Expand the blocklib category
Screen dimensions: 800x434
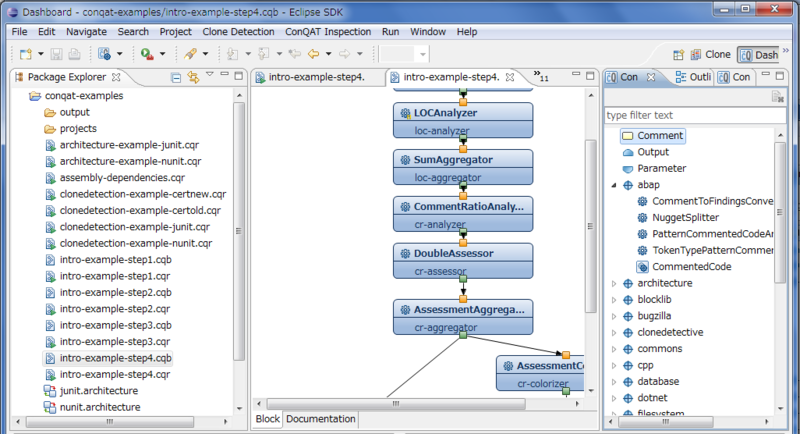coord(614,300)
